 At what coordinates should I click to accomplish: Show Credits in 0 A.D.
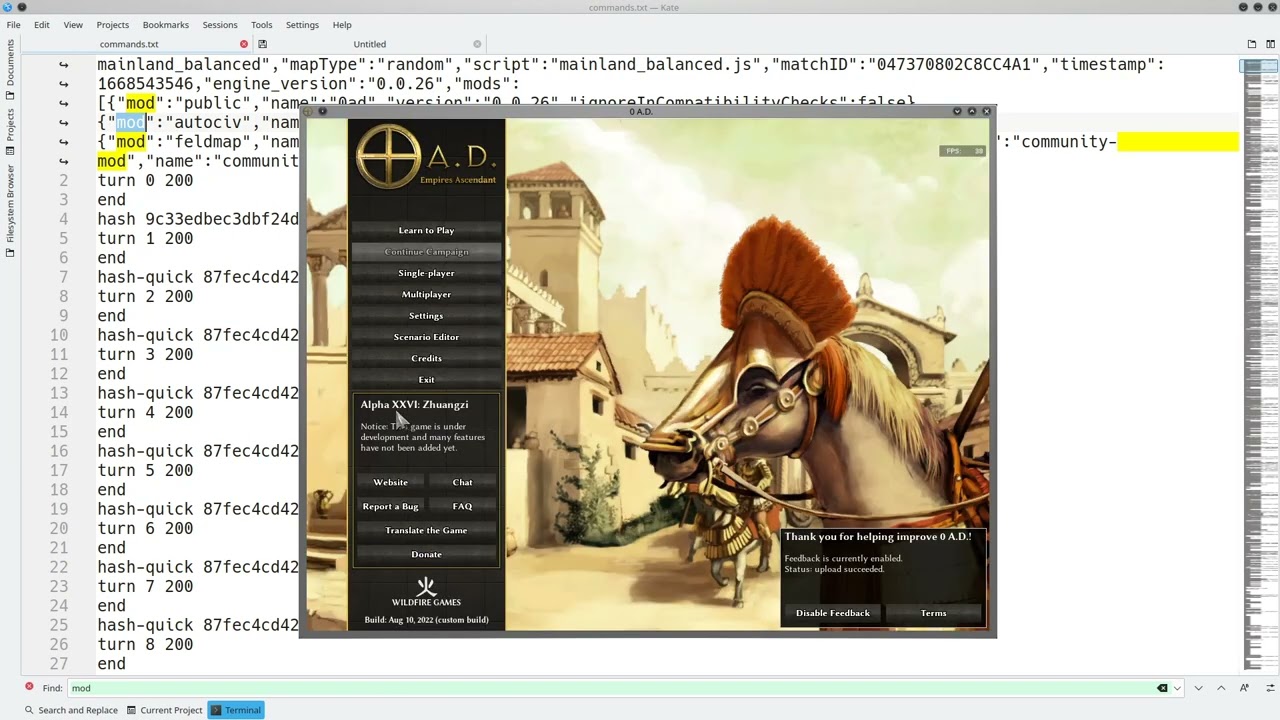pos(426,358)
